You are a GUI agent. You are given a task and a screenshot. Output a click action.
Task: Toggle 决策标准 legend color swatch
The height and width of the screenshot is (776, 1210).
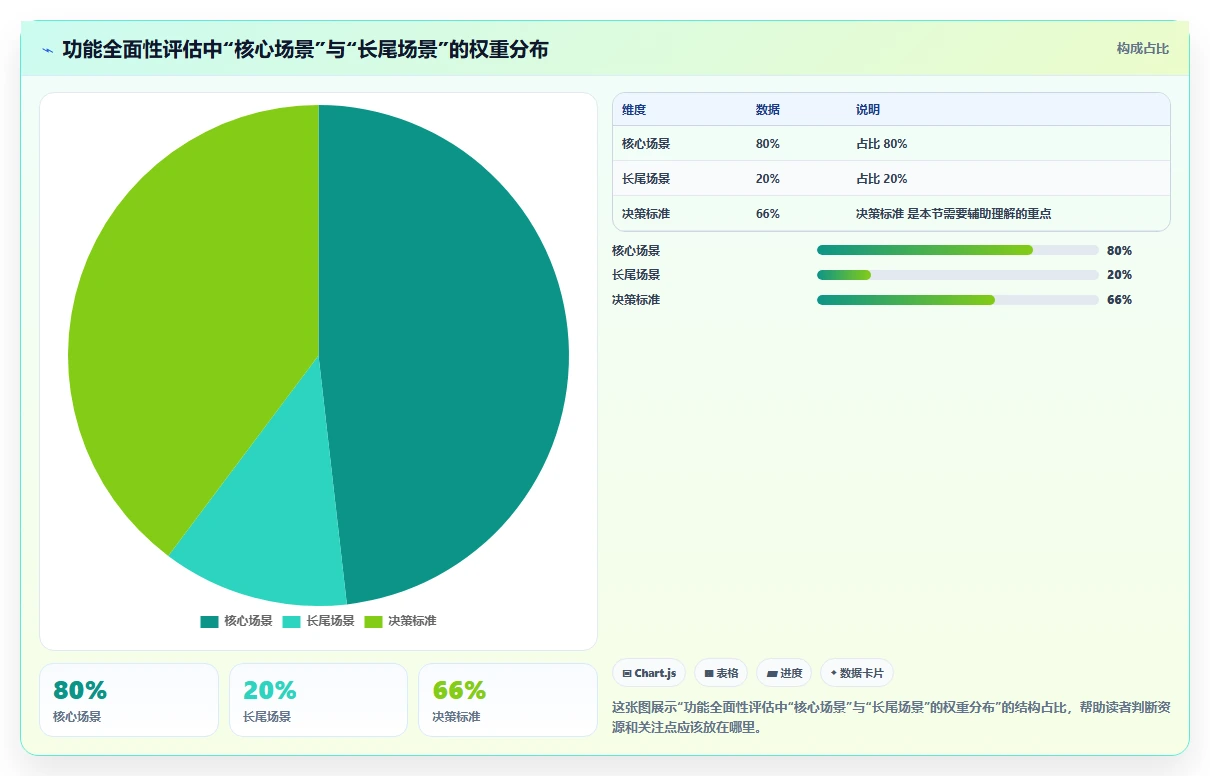(x=373, y=621)
